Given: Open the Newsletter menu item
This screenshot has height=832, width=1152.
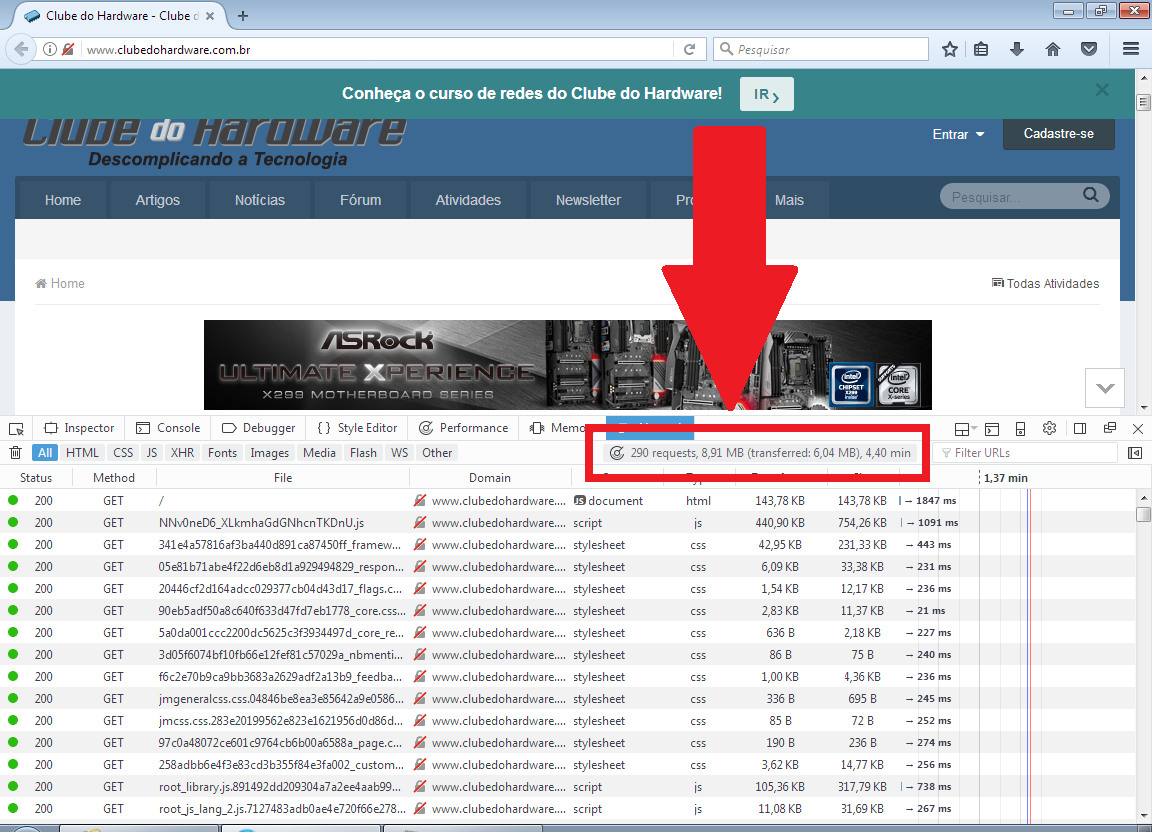Looking at the screenshot, I should 588,200.
